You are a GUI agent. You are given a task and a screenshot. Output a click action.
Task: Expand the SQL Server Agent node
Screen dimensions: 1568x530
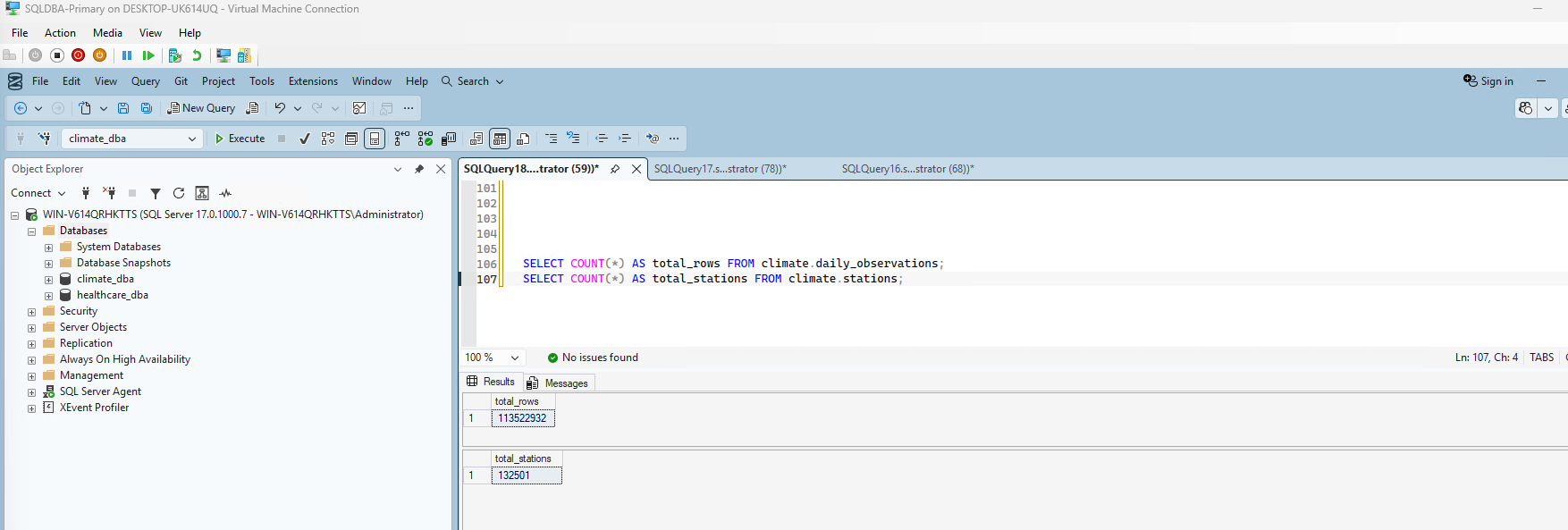[31, 392]
